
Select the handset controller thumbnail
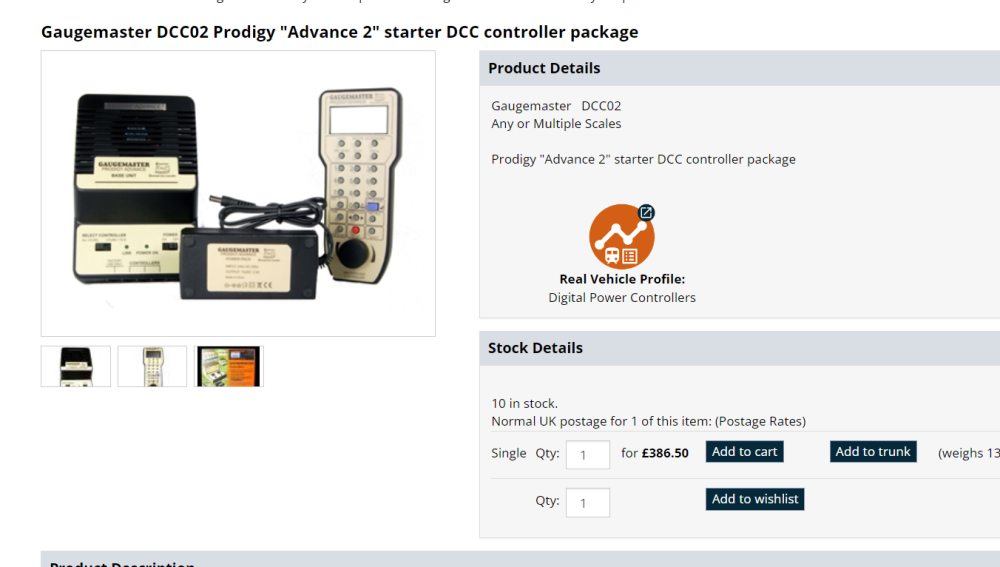(x=152, y=366)
